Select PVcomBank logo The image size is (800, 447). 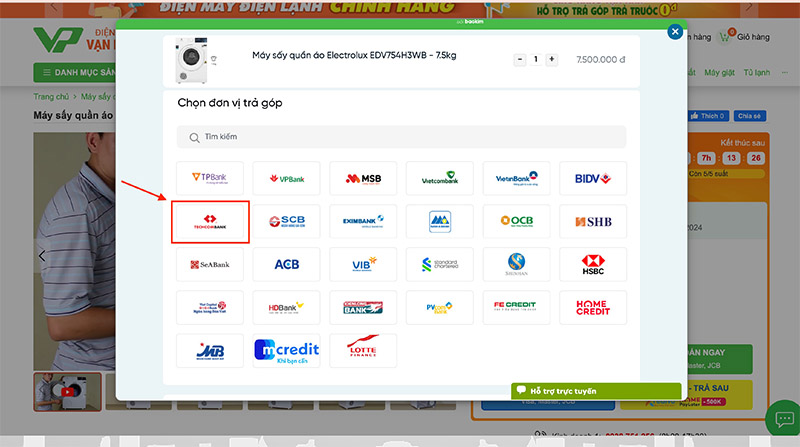440,308
